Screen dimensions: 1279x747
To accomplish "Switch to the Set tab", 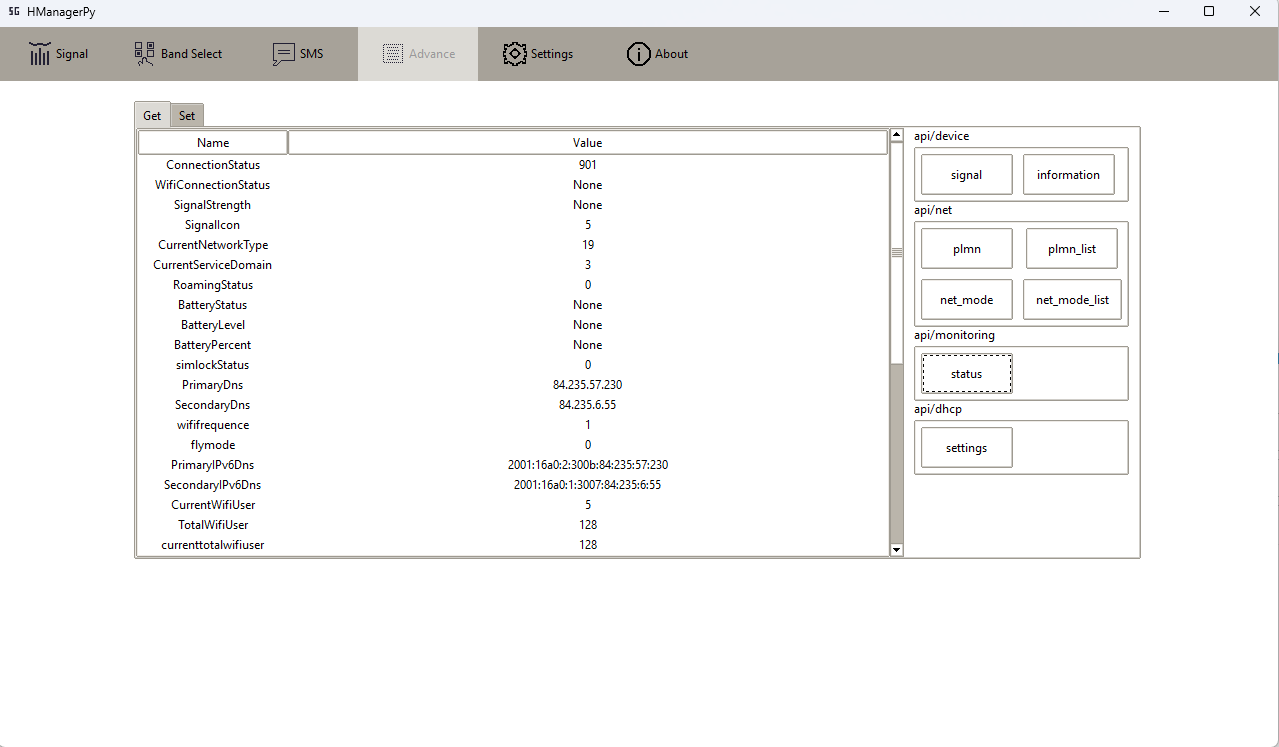I will click(187, 115).
